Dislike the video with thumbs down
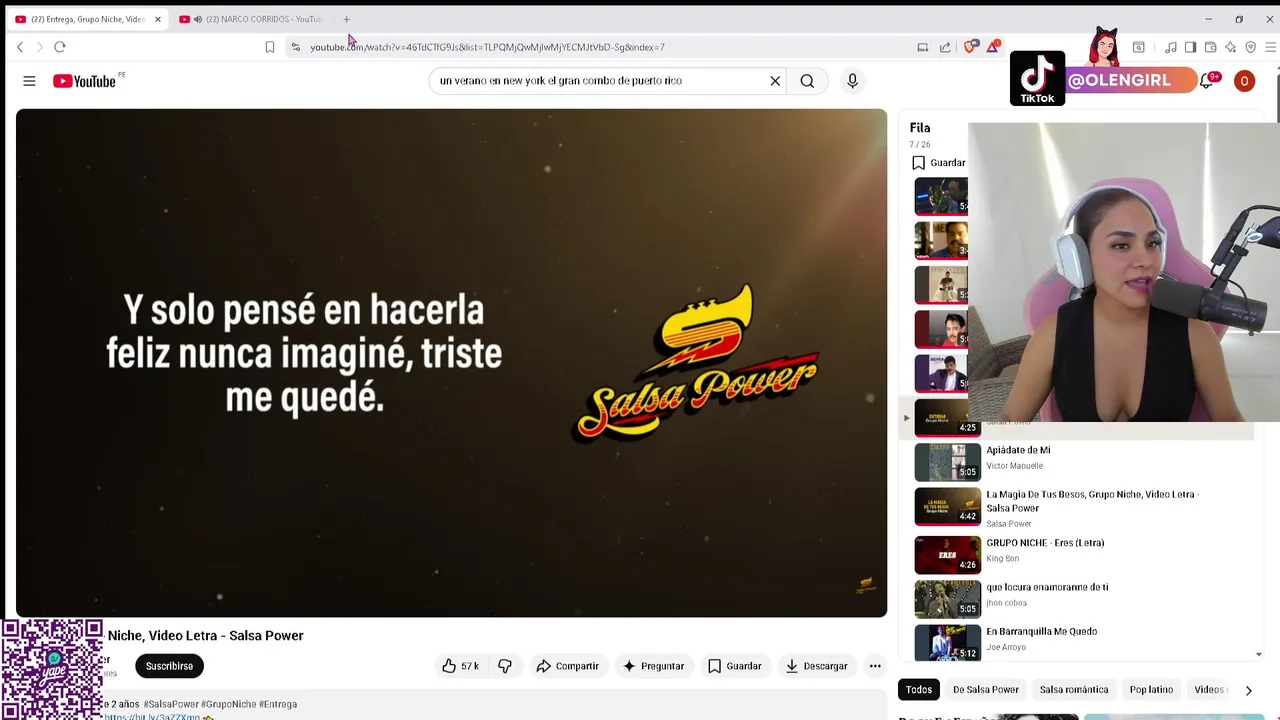This screenshot has width=1280, height=720. tap(505, 666)
